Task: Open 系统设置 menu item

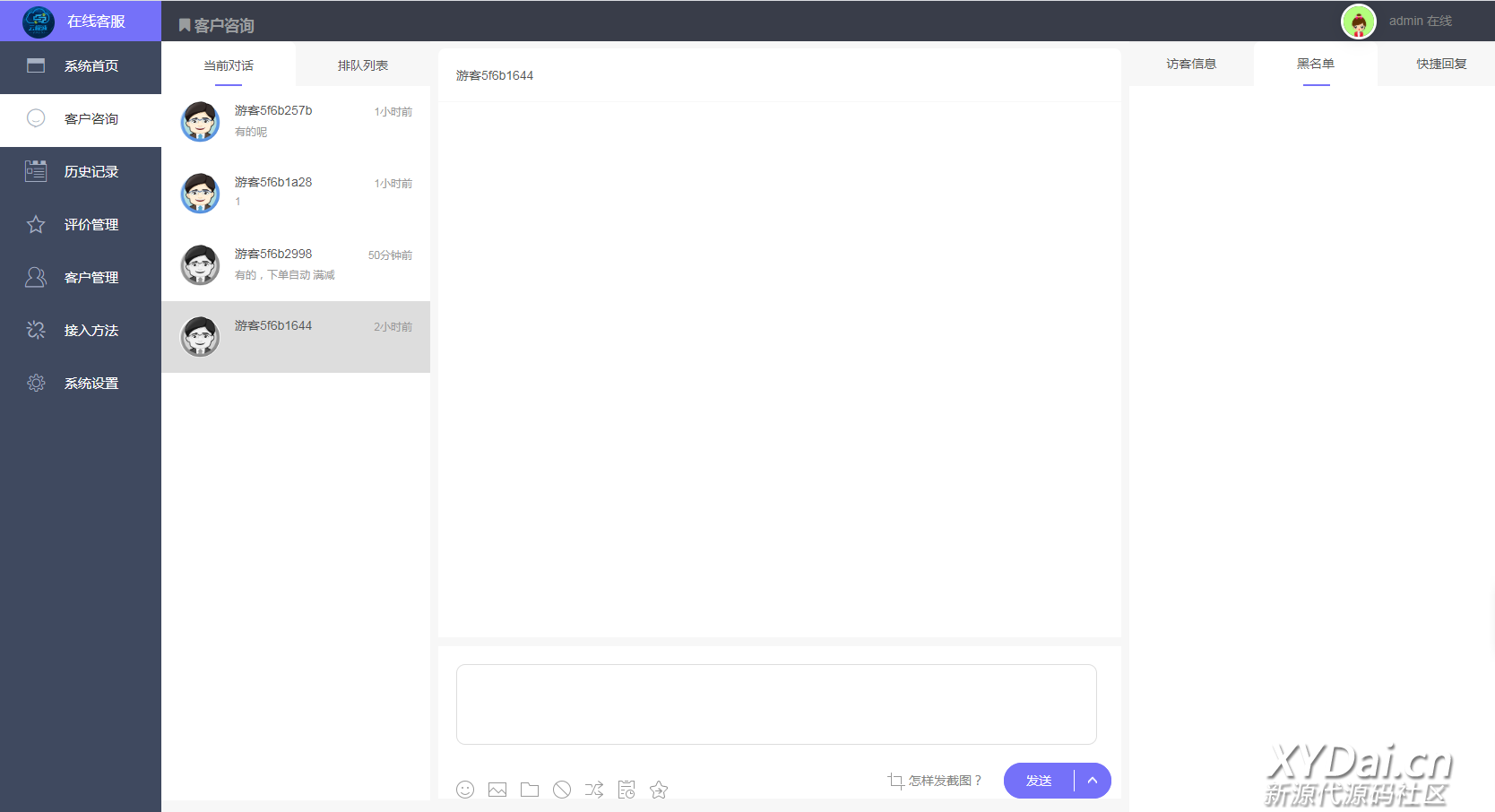Action: (81, 384)
